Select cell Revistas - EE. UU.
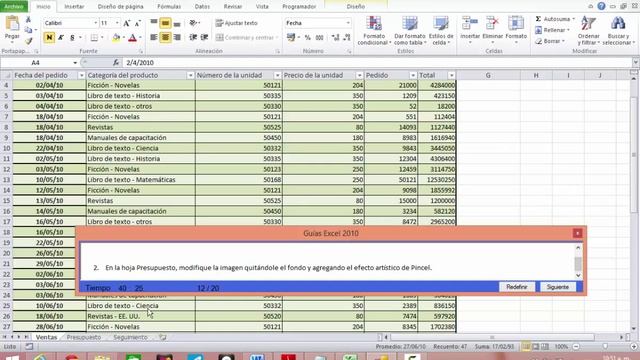The height and width of the screenshot is (360, 640). (x=140, y=316)
